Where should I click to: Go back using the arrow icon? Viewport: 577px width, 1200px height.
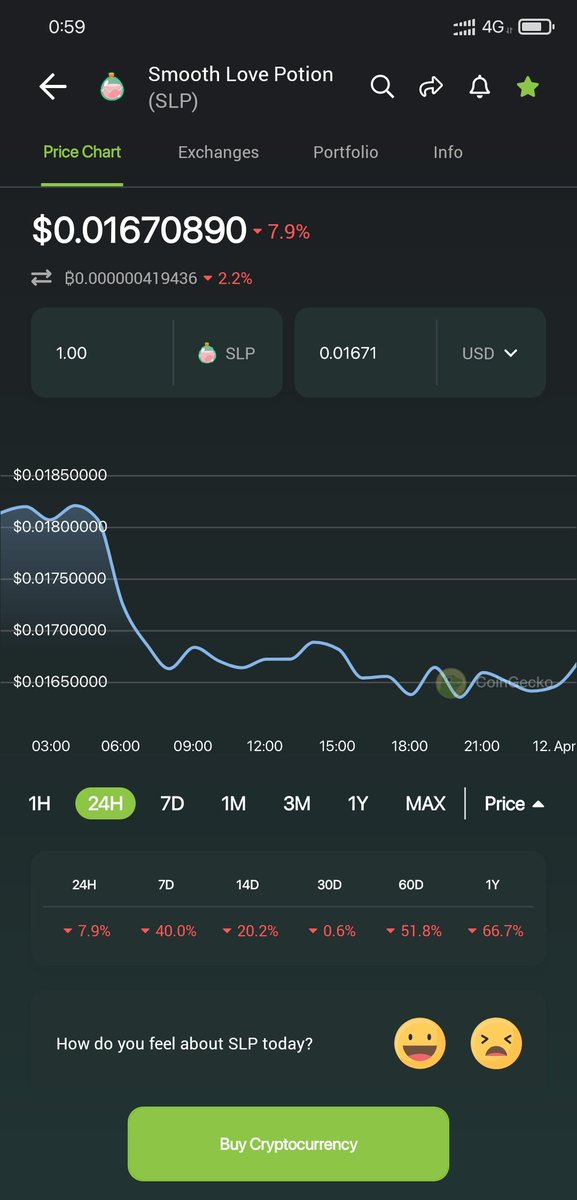tap(53, 87)
